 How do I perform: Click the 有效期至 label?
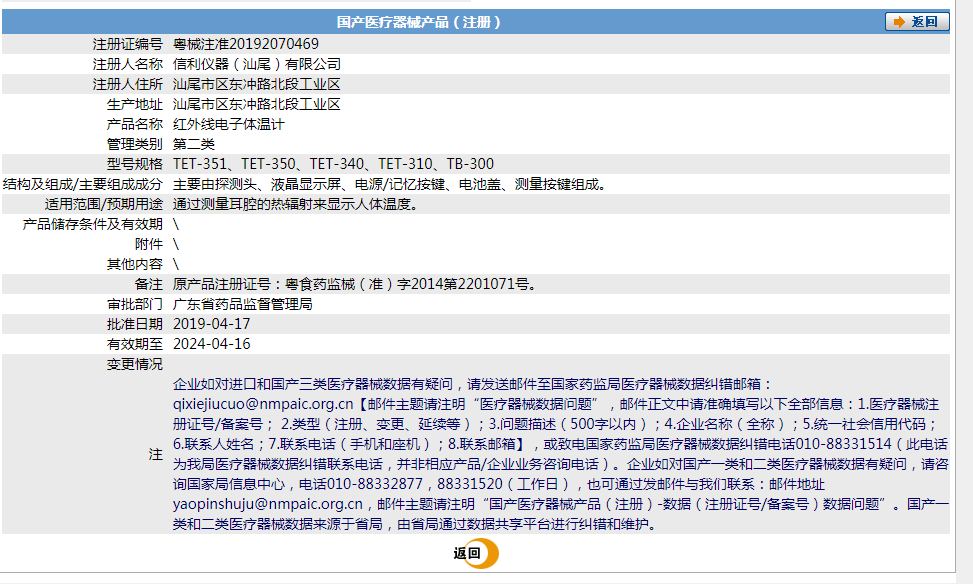click(135, 344)
